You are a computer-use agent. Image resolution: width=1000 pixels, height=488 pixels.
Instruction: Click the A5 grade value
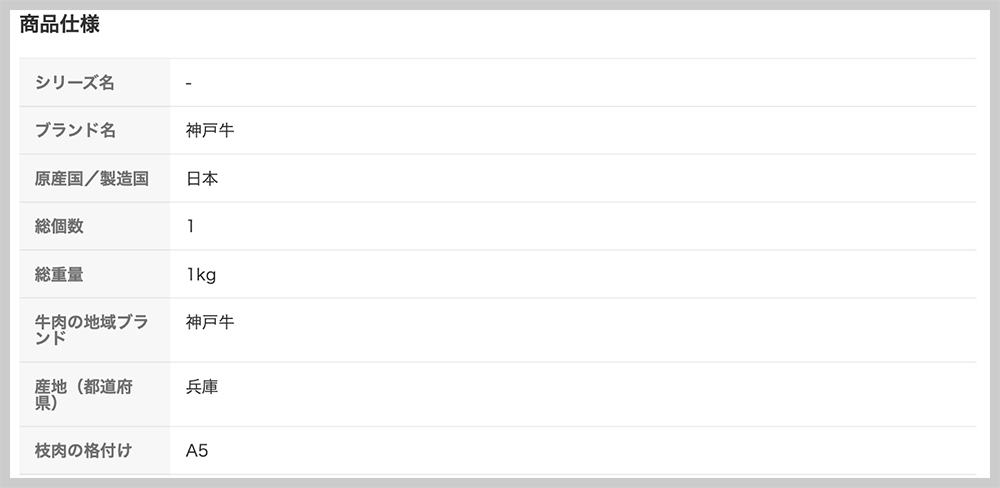[x=197, y=451]
